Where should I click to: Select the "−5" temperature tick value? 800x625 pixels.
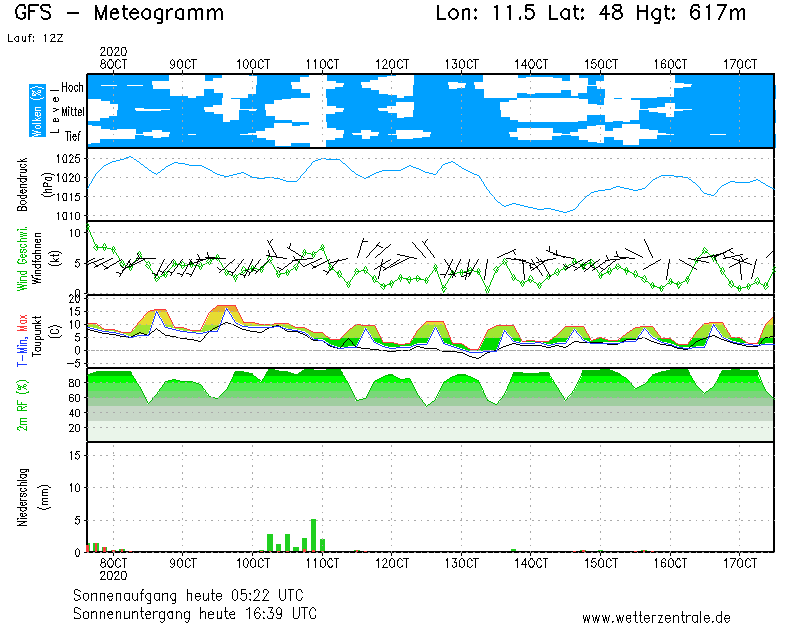(x=73, y=363)
